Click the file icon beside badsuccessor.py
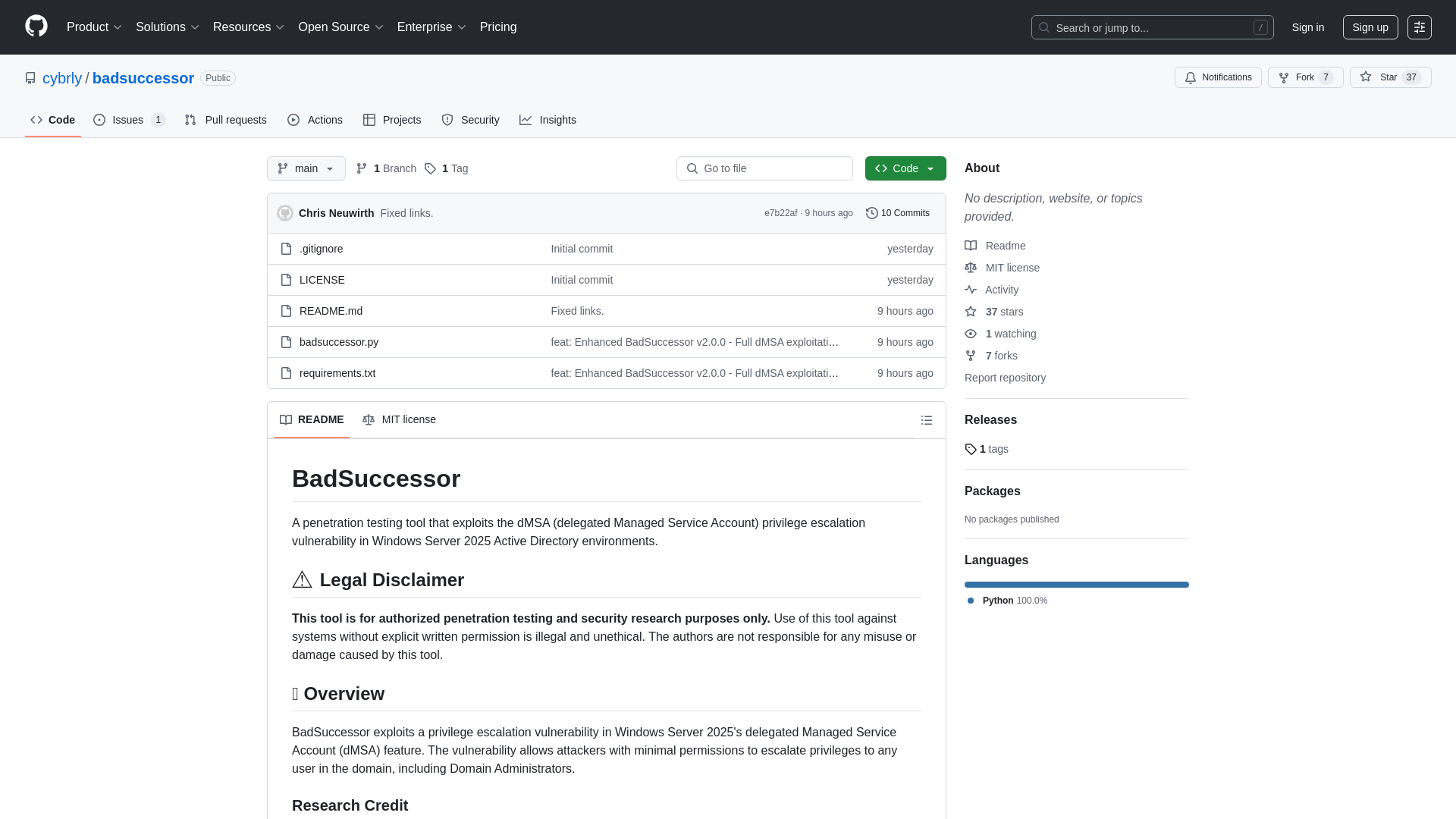The width and height of the screenshot is (1456, 819). click(x=286, y=342)
